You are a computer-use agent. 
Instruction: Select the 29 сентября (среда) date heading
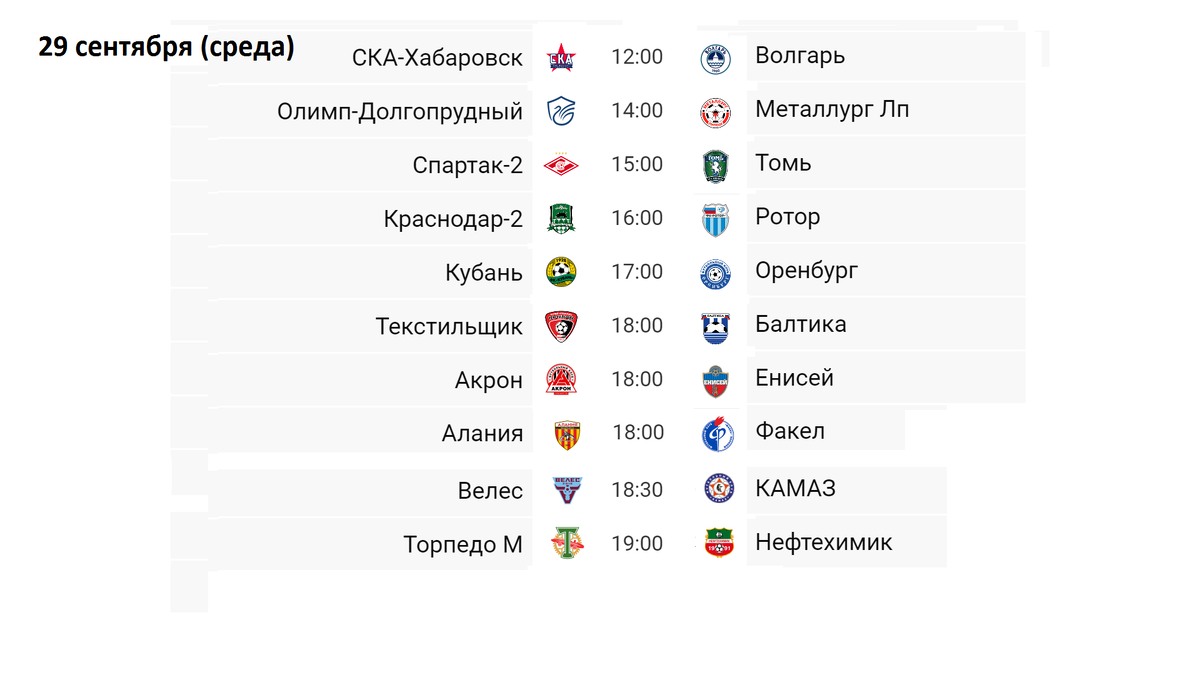(167, 47)
